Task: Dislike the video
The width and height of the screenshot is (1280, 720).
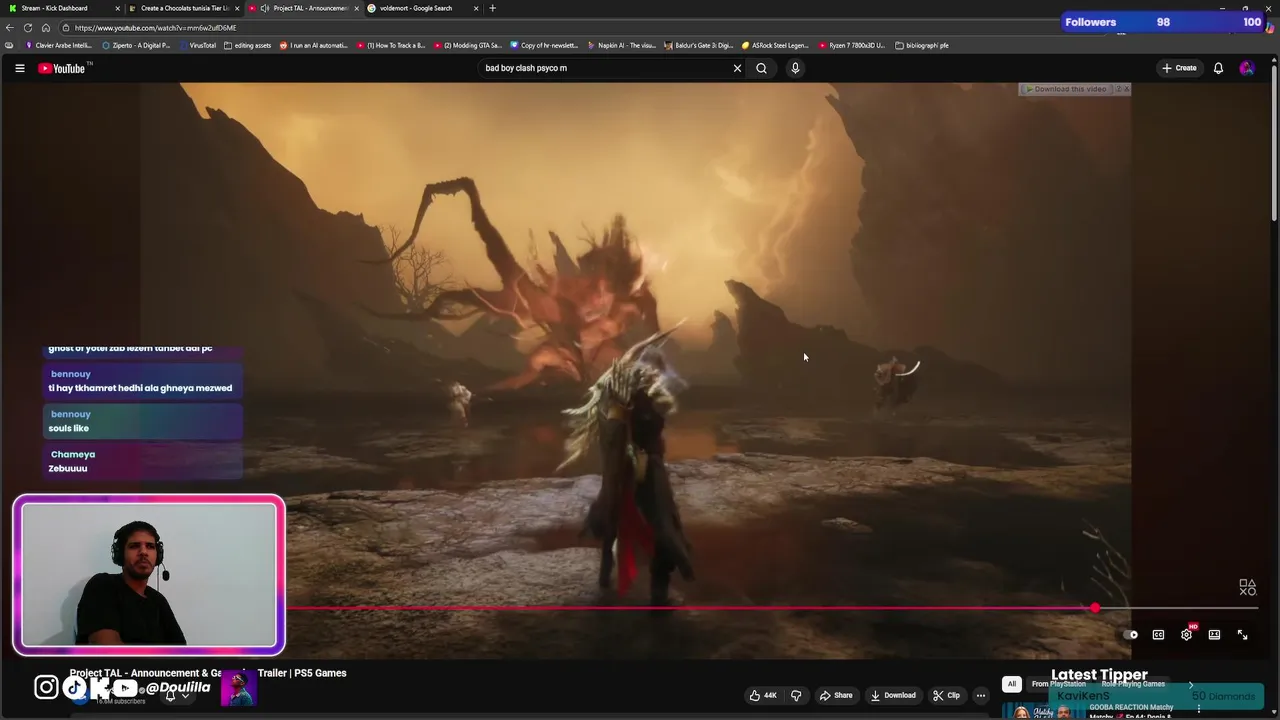Action: pyautogui.click(x=796, y=695)
